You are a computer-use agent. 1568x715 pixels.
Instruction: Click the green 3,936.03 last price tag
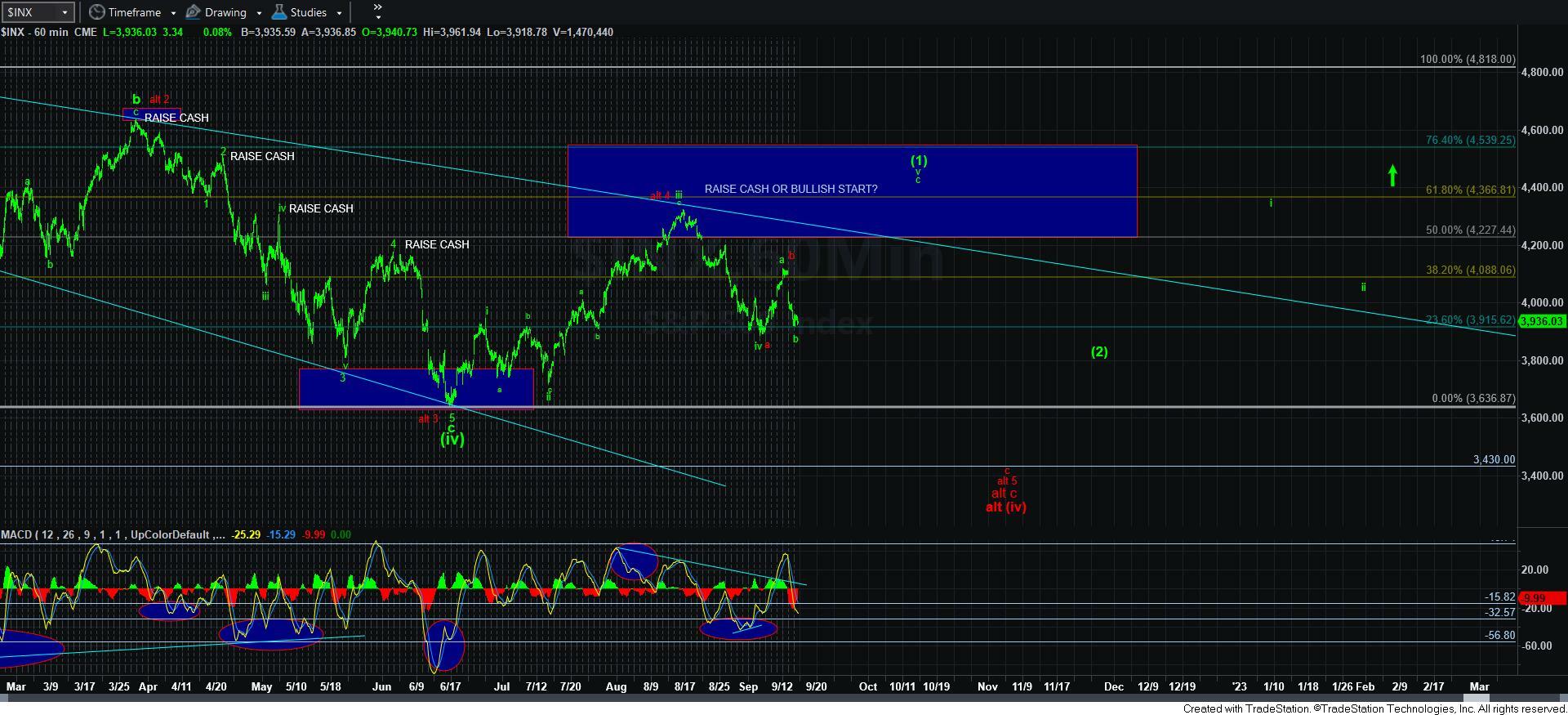1543,322
